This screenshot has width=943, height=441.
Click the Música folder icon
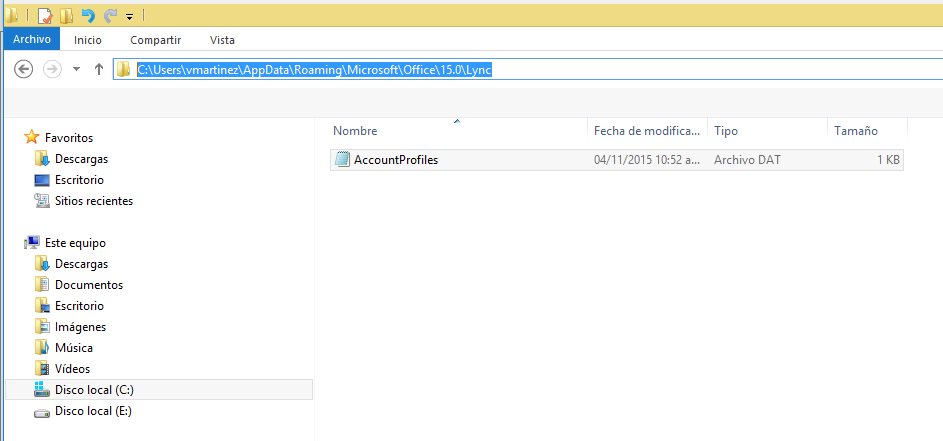pos(42,348)
